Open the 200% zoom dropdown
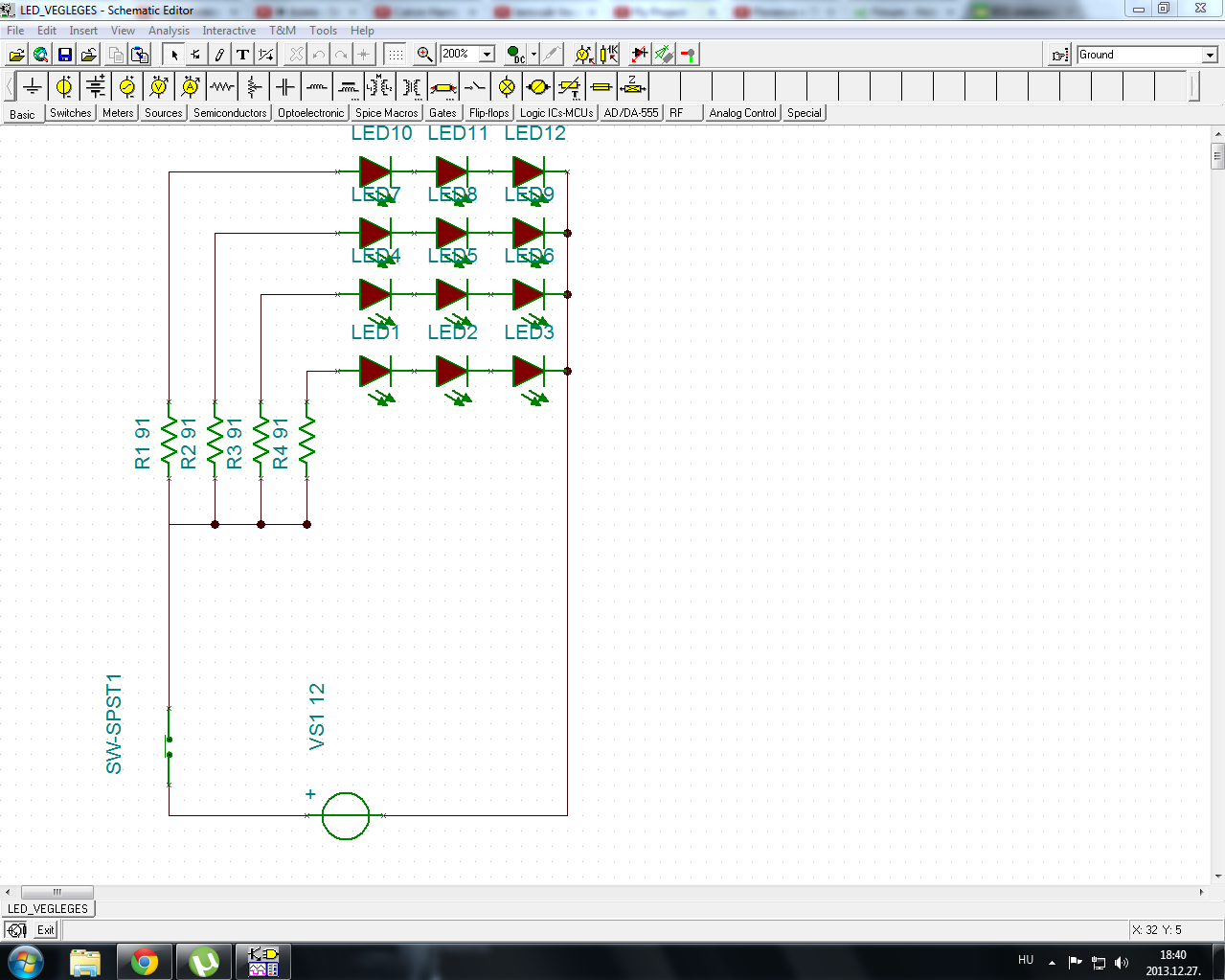 (x=487, y=55)
